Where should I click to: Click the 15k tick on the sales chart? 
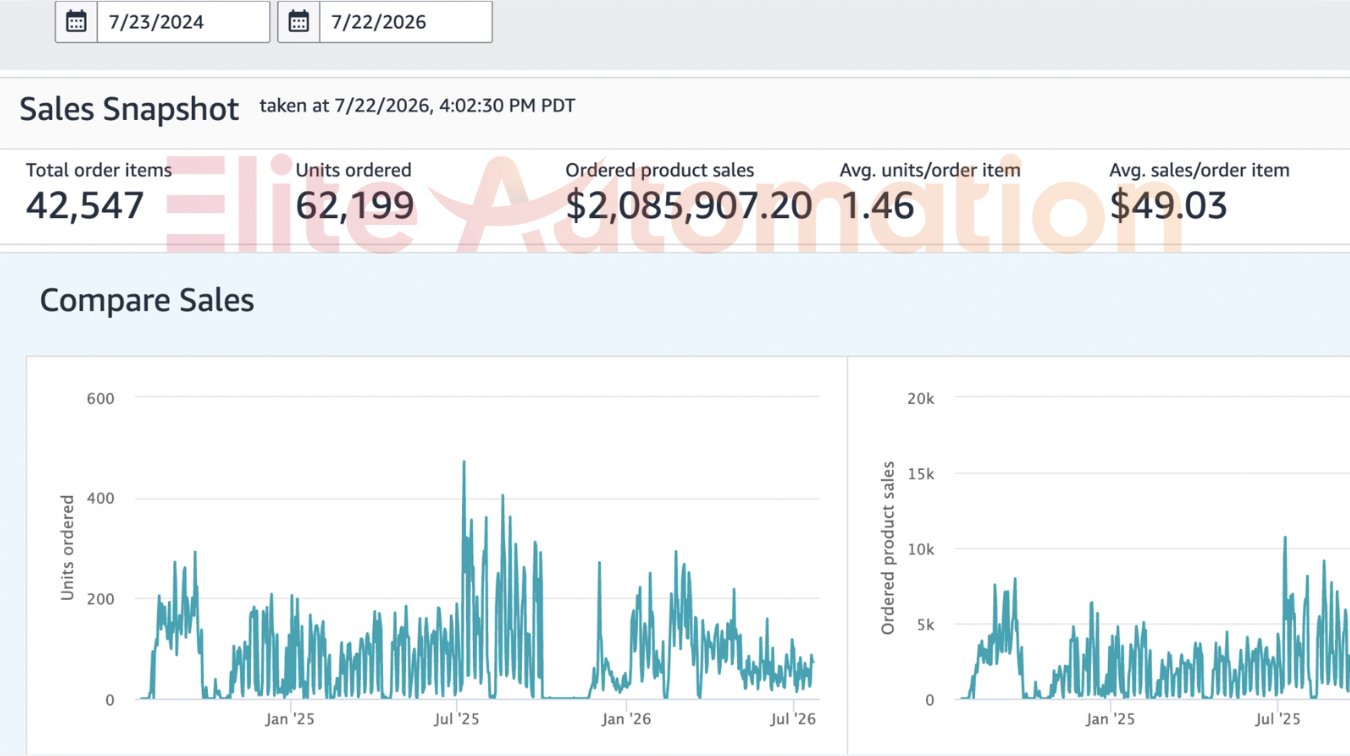click(x=920, y=473)
